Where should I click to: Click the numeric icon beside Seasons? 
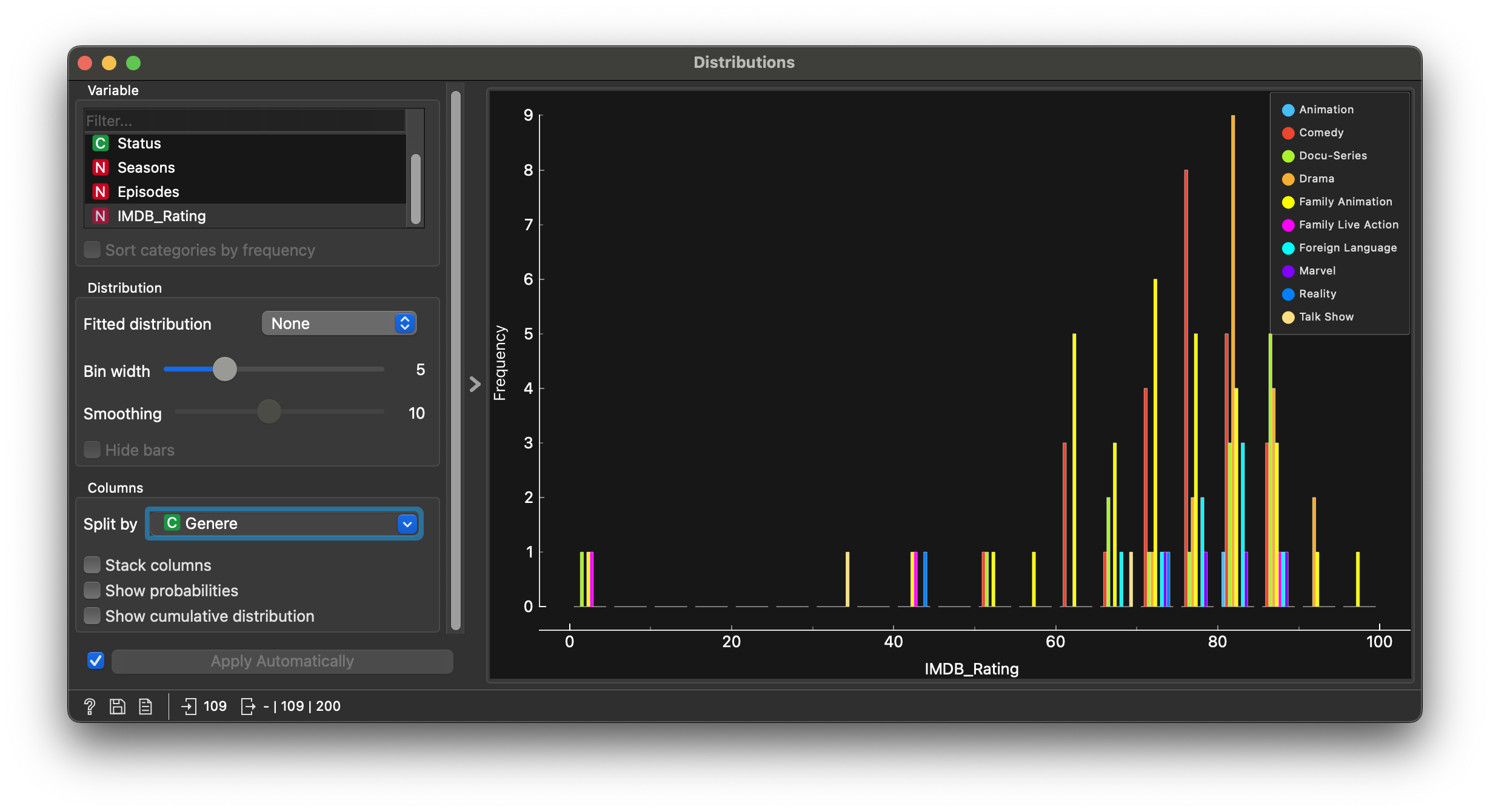coord(101,168)
